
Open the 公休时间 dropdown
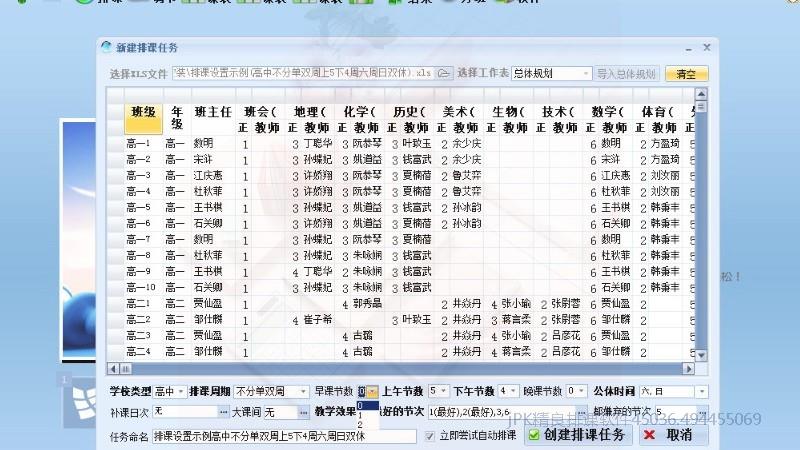pyautogui.click(x=702, y=391)
